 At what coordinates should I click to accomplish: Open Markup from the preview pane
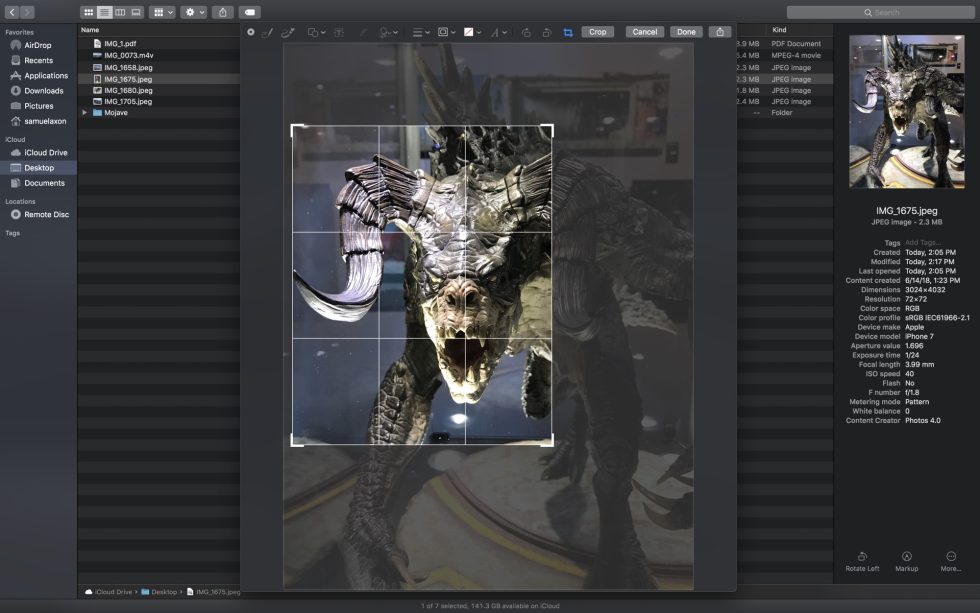click(906, 556)
